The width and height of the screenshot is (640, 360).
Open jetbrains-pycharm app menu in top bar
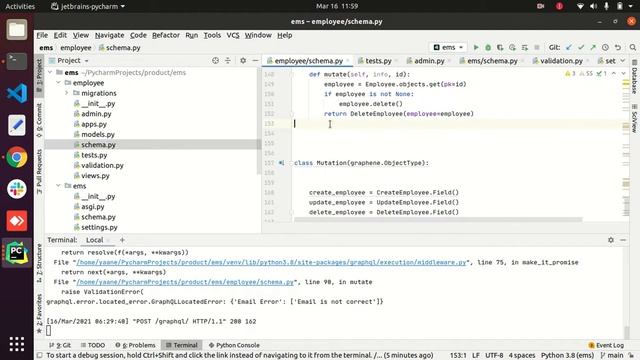click(88, 6)
